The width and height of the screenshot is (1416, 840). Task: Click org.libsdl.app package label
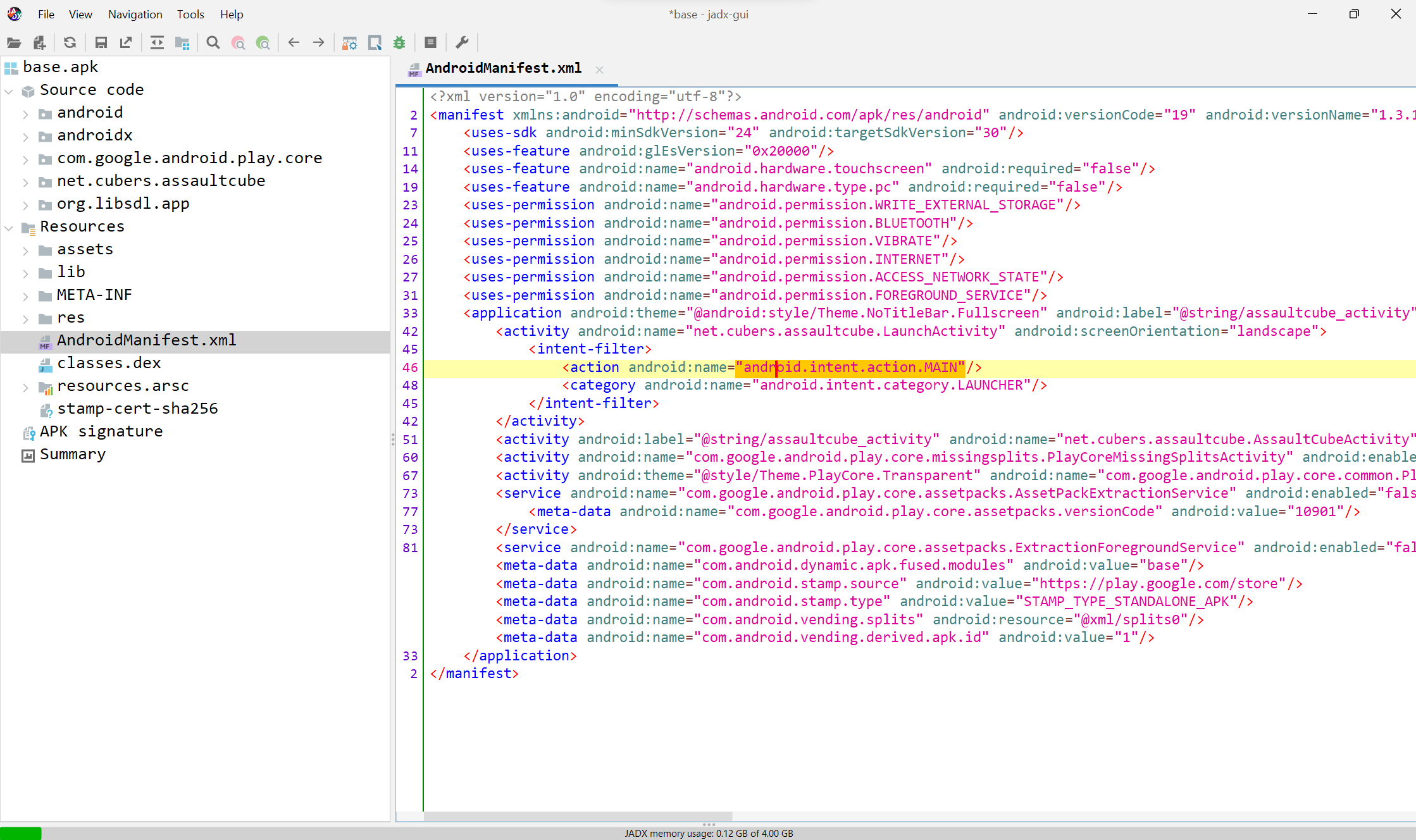(123, 204)
